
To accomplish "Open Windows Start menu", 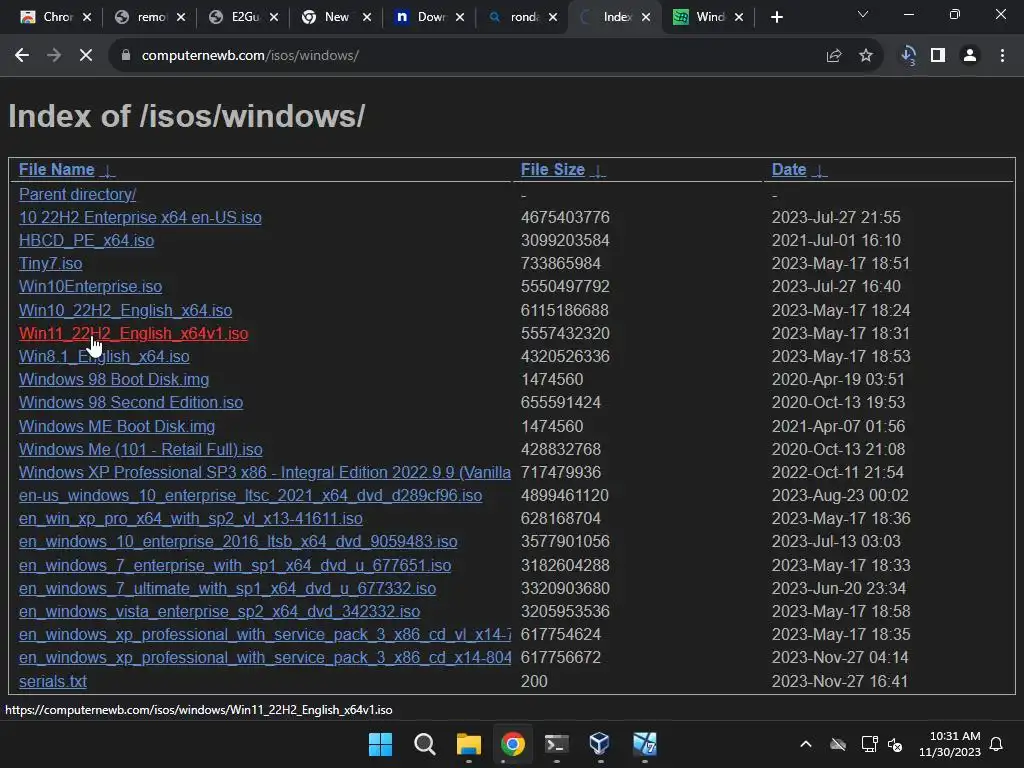I will [x=381, y=744].
